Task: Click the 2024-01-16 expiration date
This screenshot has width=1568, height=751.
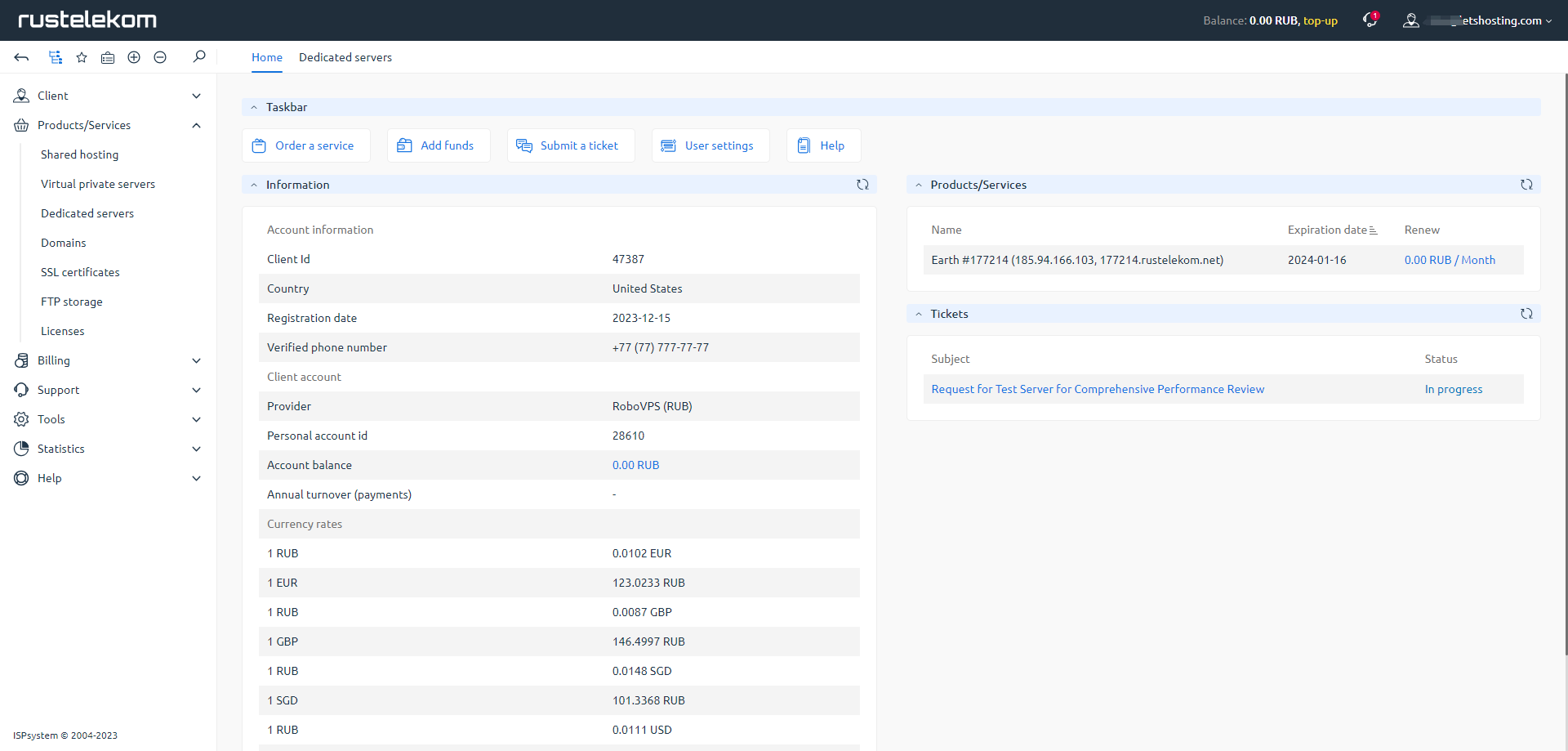Action: tap(1316, 260)
